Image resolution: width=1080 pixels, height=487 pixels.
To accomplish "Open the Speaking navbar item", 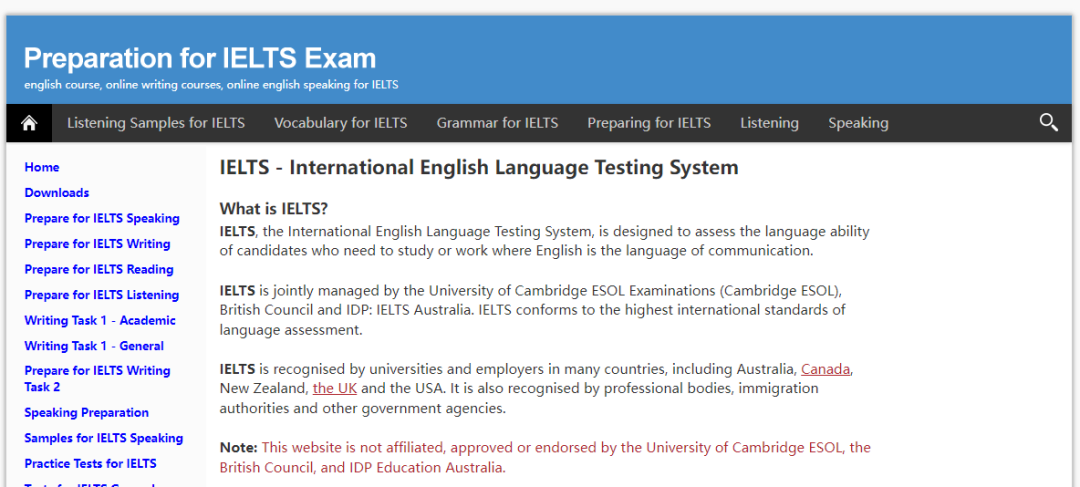I will click(x=858, y=123).
